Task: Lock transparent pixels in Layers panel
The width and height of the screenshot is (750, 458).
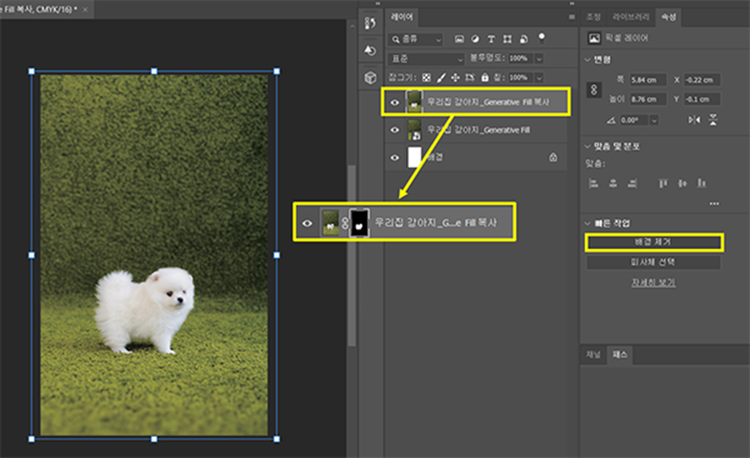Action: pos(427,77)
